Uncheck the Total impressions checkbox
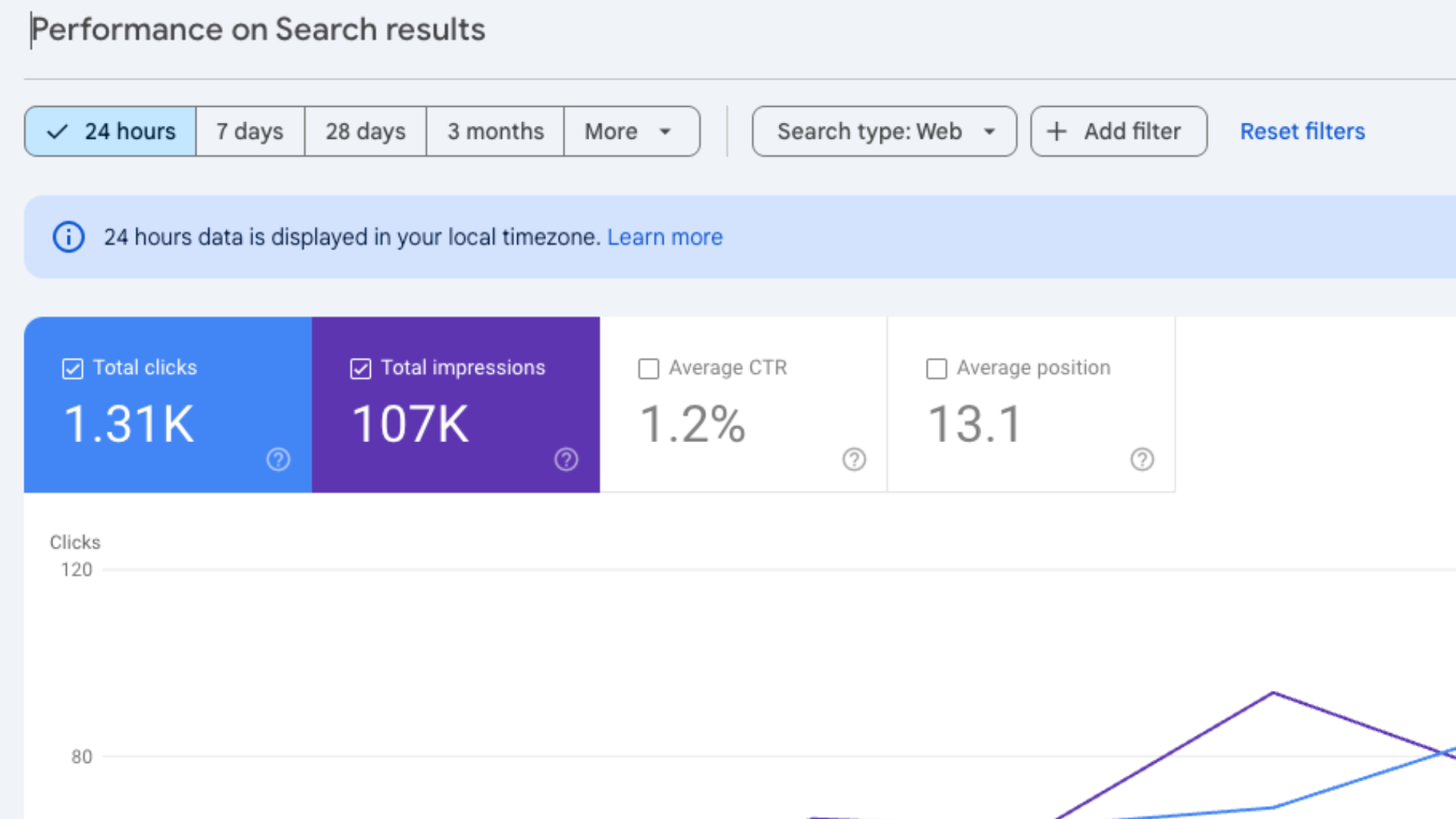Screen dimensions: 1456x819 coord(361,369)
